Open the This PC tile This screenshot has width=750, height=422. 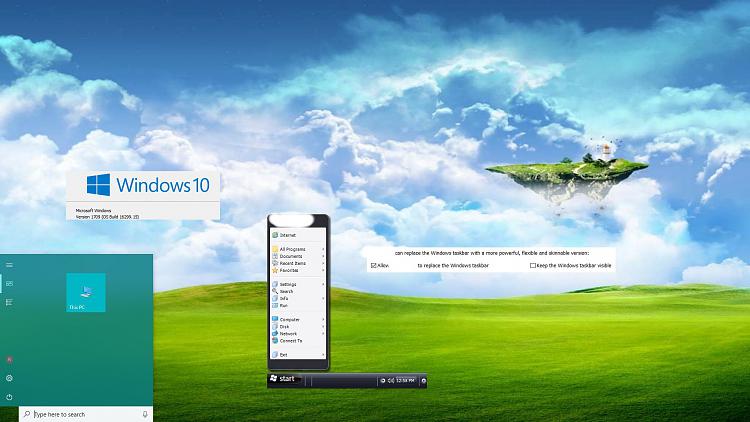coord(86,293)
